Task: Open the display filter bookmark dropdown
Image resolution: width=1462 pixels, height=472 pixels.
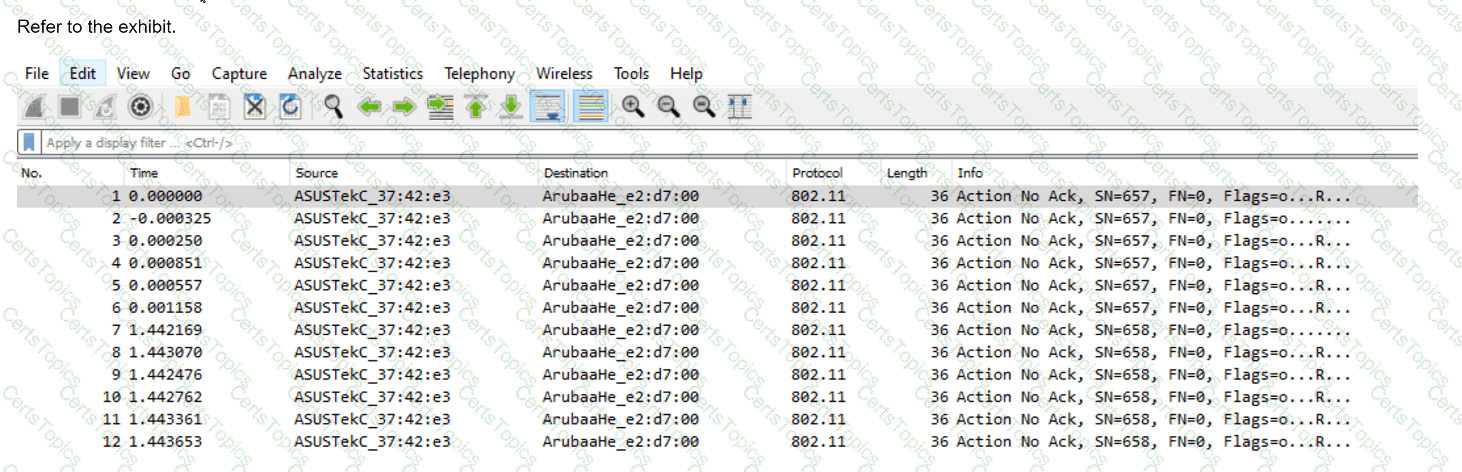Action: (30, 142)
